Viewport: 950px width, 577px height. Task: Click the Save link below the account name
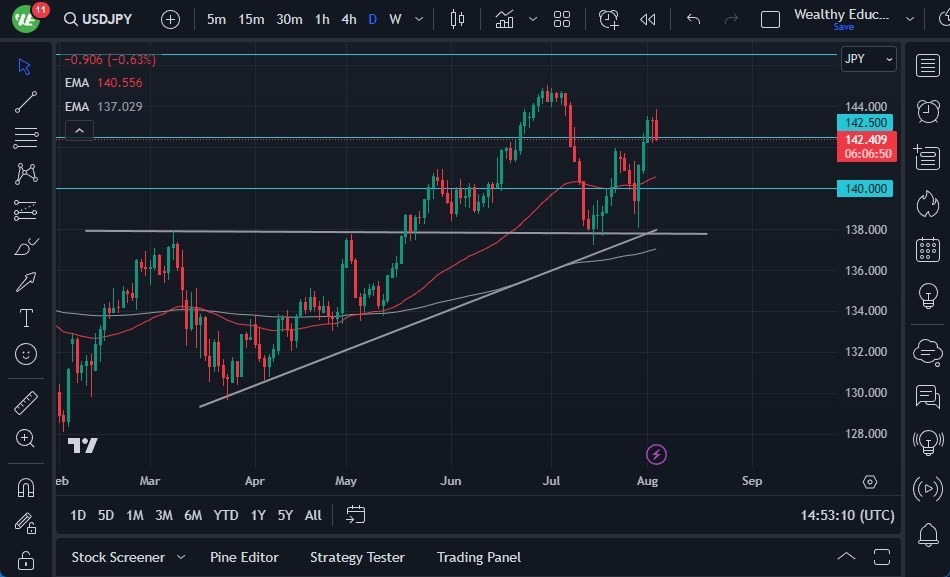[x=843, y=28]
